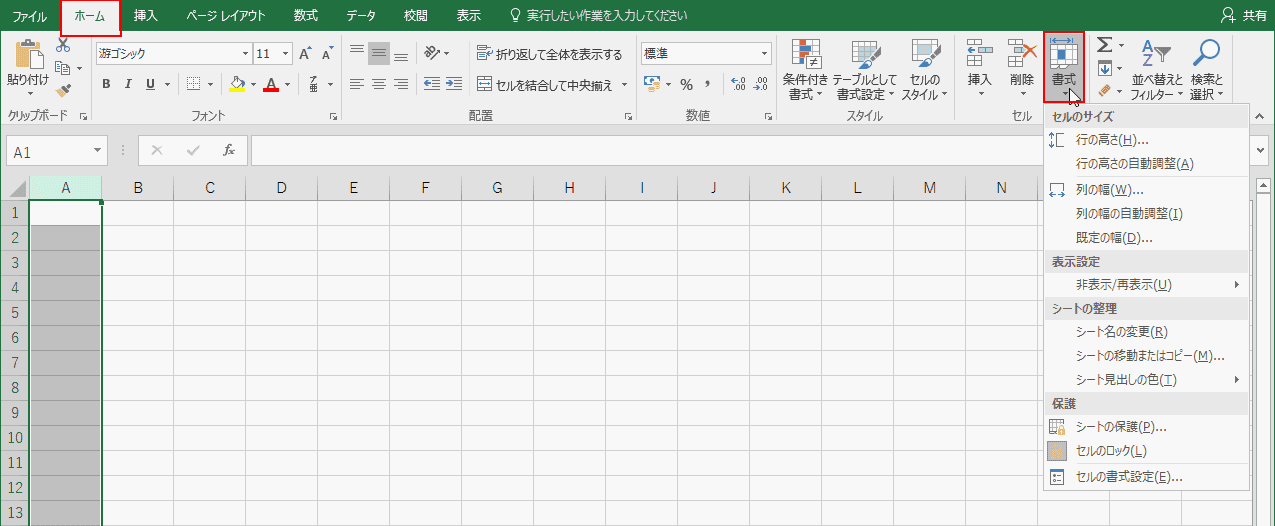The image size is (1275, 526).
Task: Open the ファイル tab
Action: (x=30, y=16)
